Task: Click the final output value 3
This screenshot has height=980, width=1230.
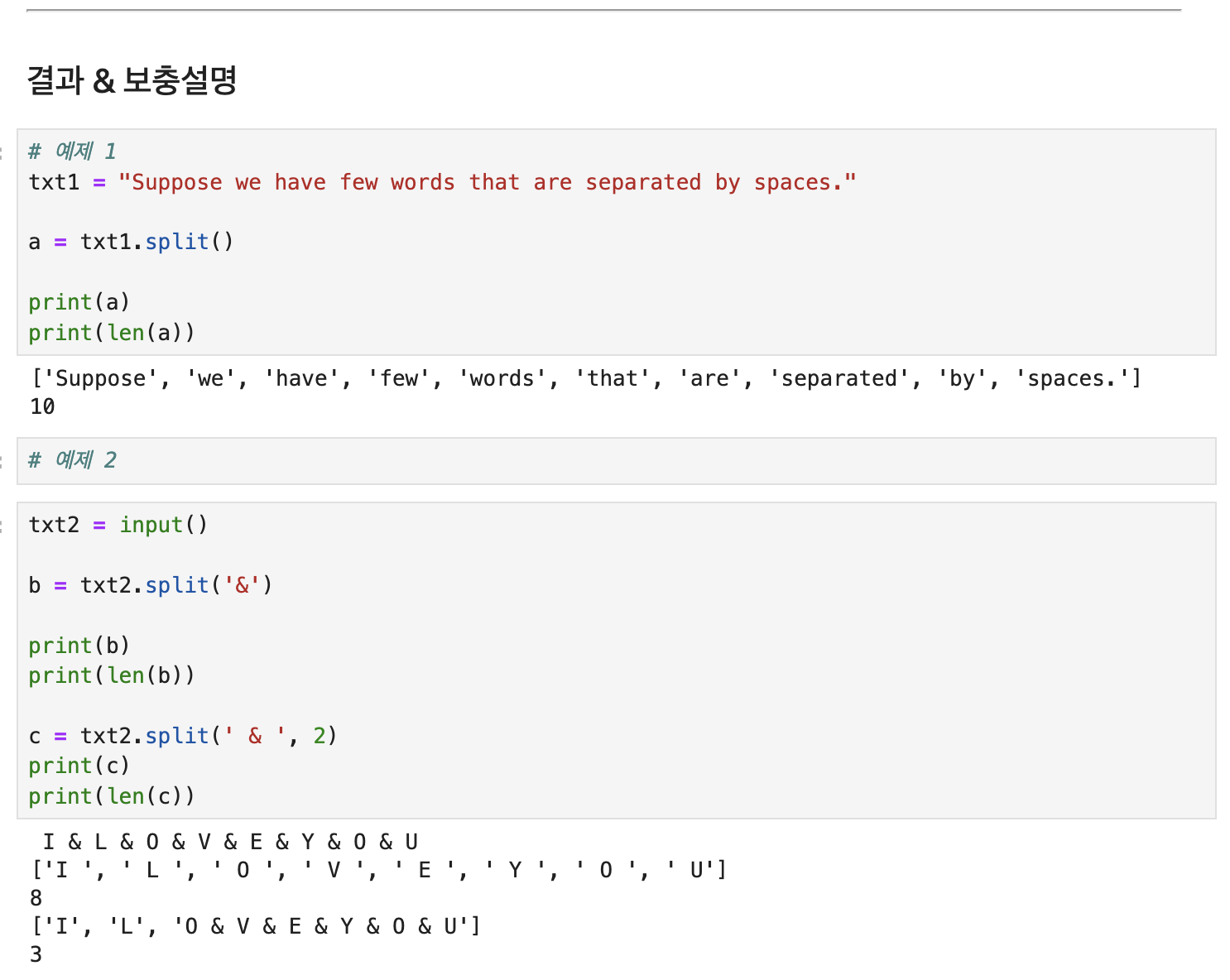Action: 36,954
